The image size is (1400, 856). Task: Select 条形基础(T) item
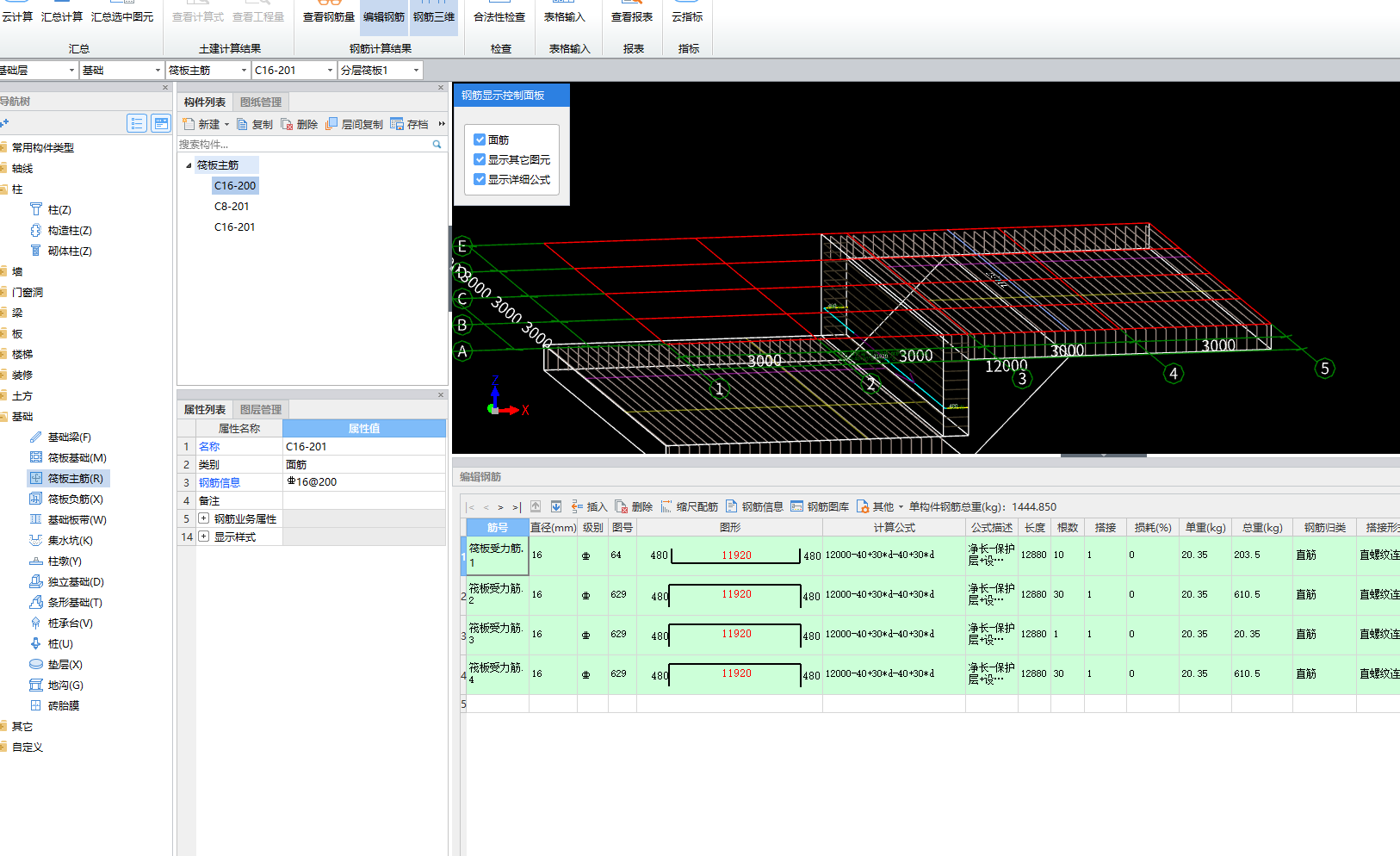[x=75, y=602]
